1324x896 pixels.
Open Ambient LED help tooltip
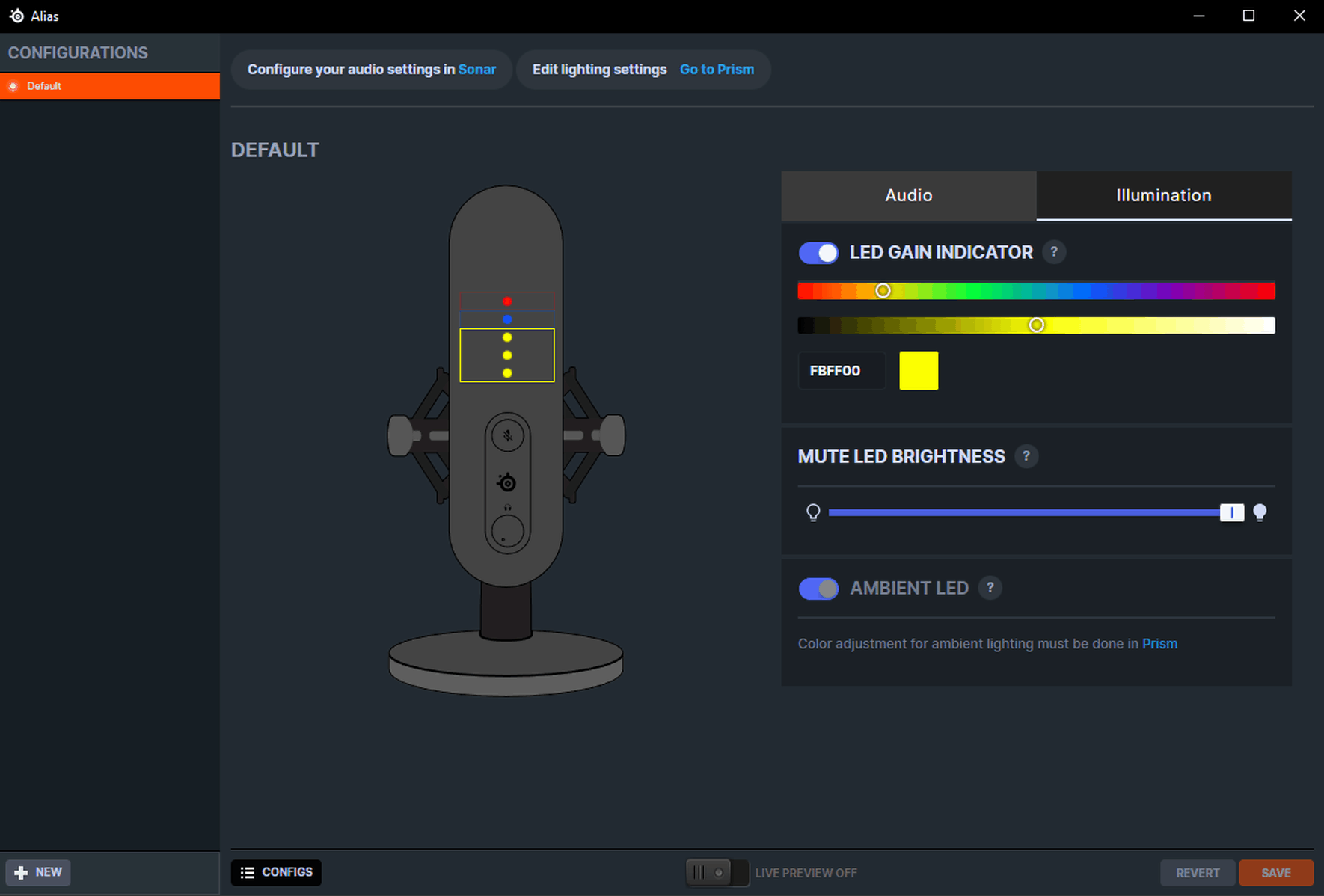coord(990,588)
